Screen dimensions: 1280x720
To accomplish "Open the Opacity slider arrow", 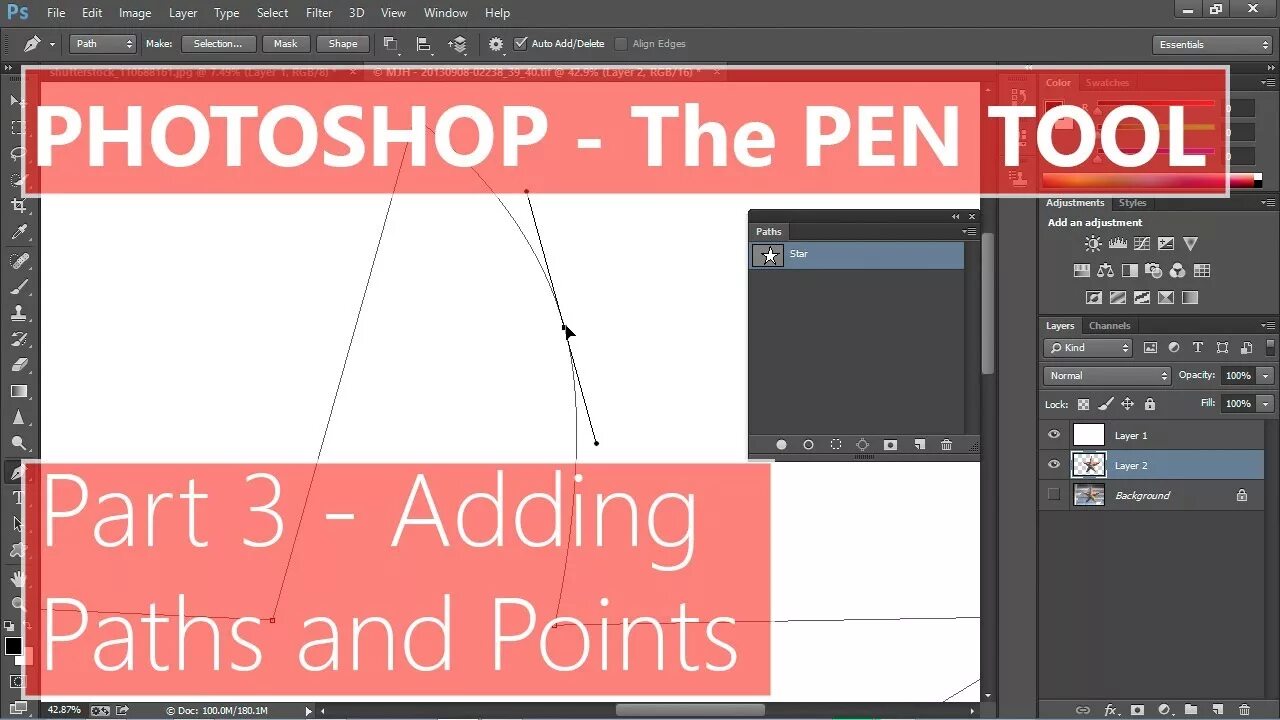I will [1266, 376].
